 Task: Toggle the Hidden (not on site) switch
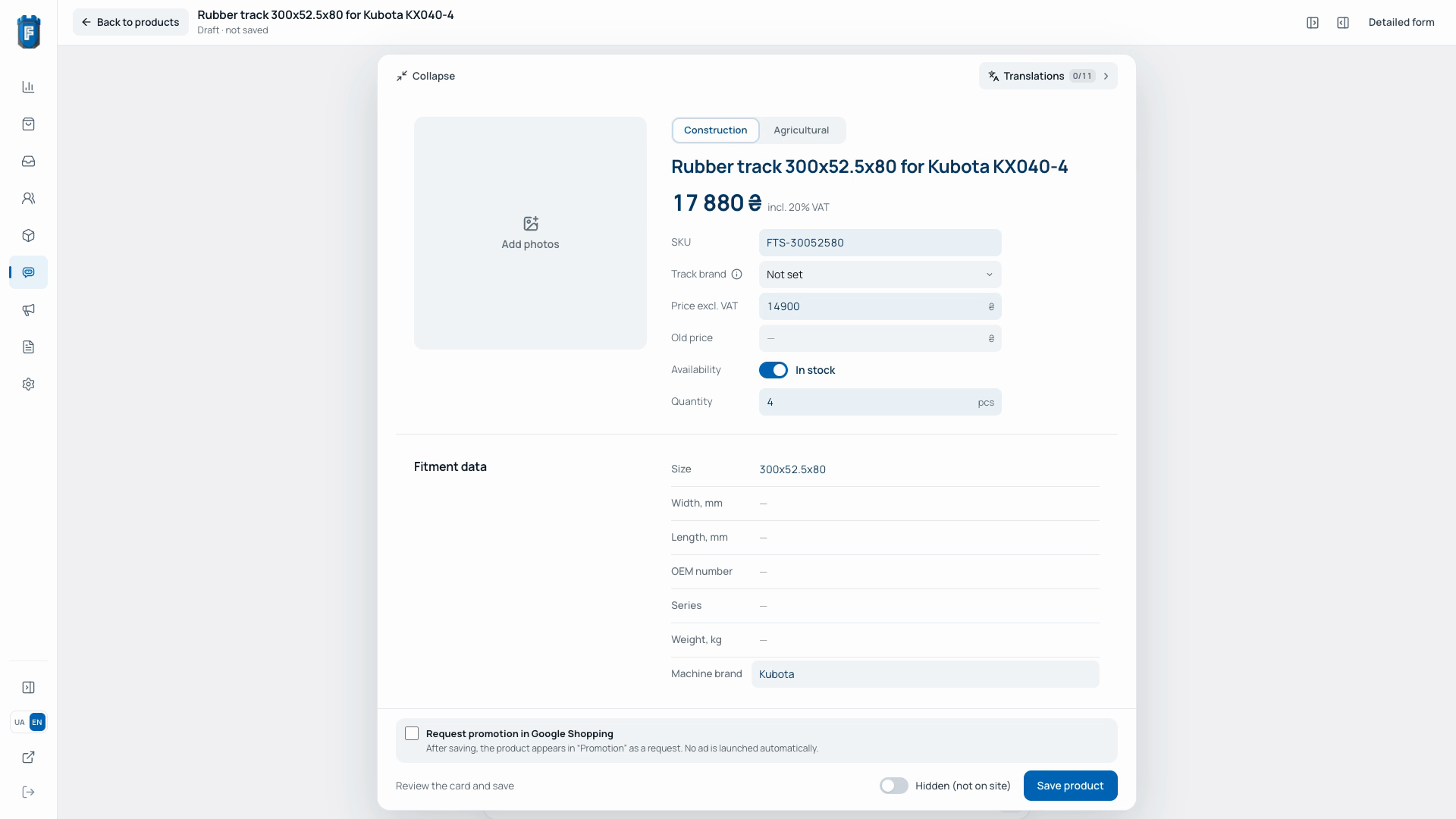(893, 786)
